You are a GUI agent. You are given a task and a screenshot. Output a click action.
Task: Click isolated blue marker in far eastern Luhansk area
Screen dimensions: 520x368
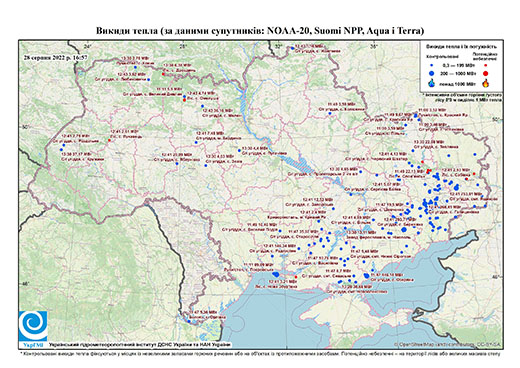coord(475,154)
